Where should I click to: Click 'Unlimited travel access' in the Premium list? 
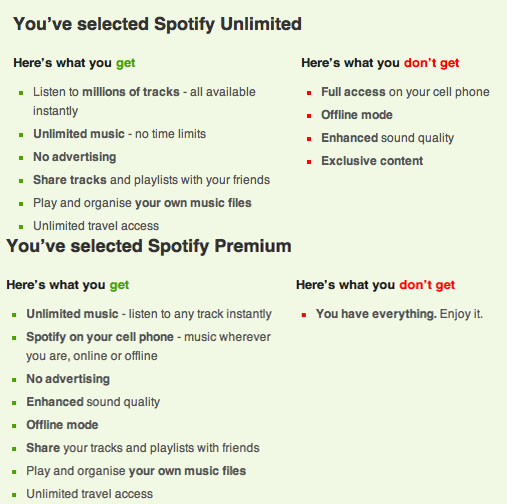[89, 494]
